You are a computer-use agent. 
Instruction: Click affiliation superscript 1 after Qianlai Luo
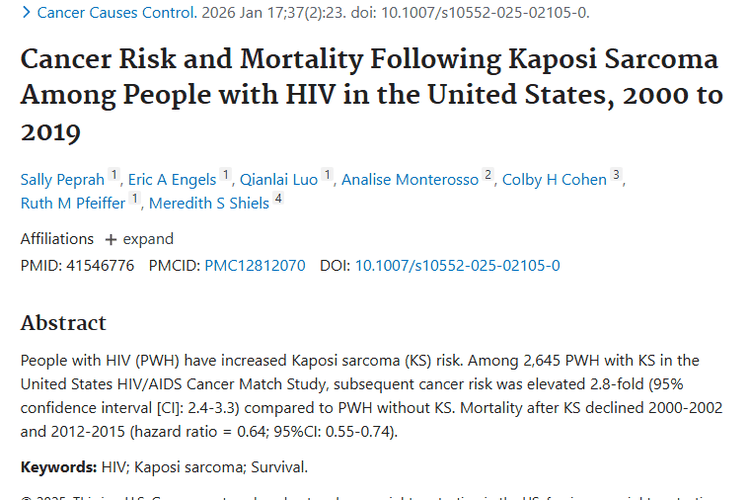click(328, 175)
